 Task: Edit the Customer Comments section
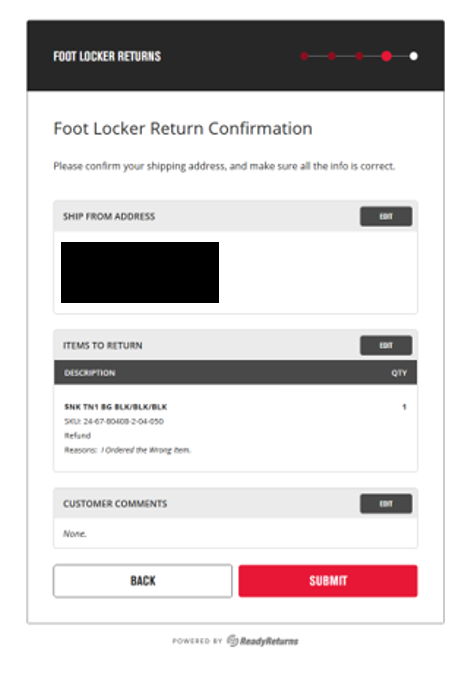coord(386,503)
